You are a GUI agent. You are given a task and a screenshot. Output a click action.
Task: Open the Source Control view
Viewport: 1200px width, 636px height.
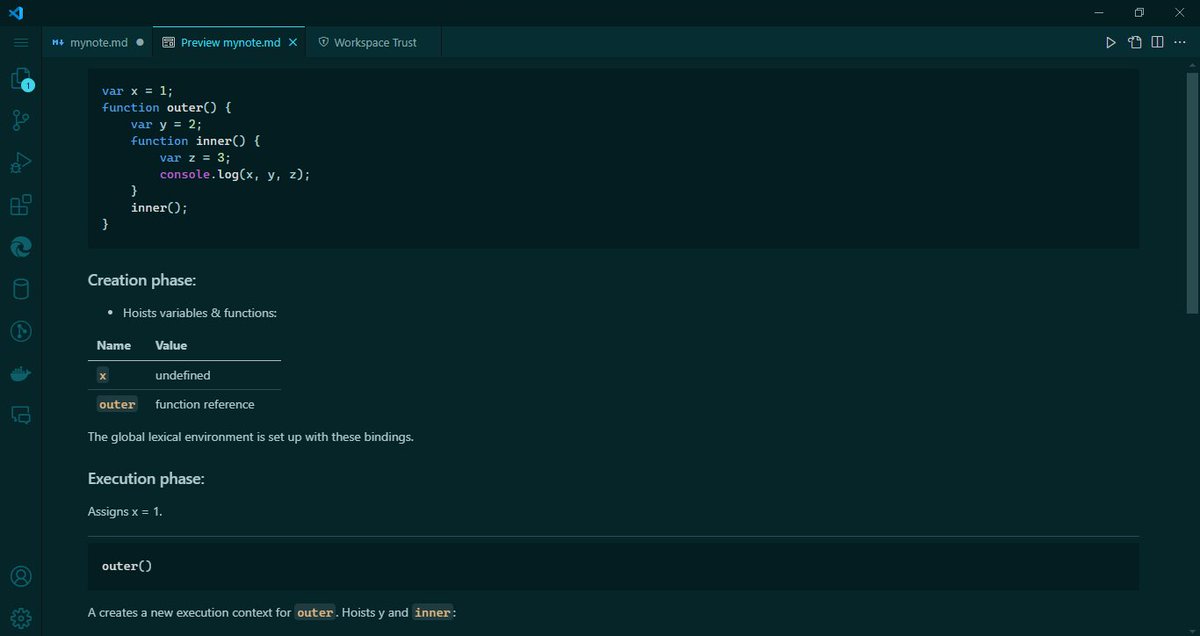(x=20, y=121)
